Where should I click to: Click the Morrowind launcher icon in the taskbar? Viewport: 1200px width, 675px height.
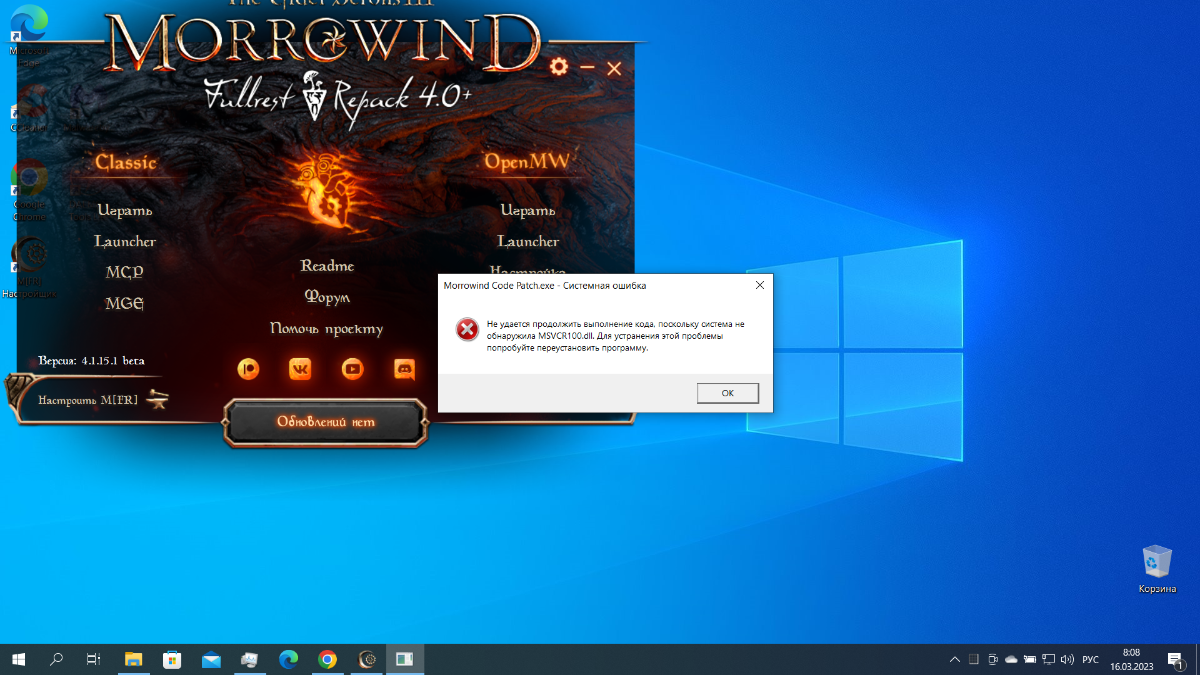(x=367, y=660)
